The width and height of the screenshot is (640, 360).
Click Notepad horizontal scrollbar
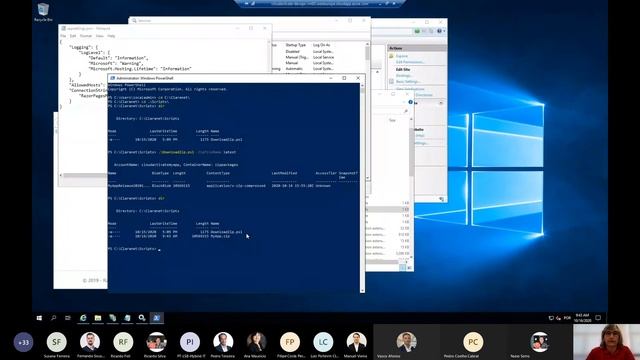click(84, 175)
